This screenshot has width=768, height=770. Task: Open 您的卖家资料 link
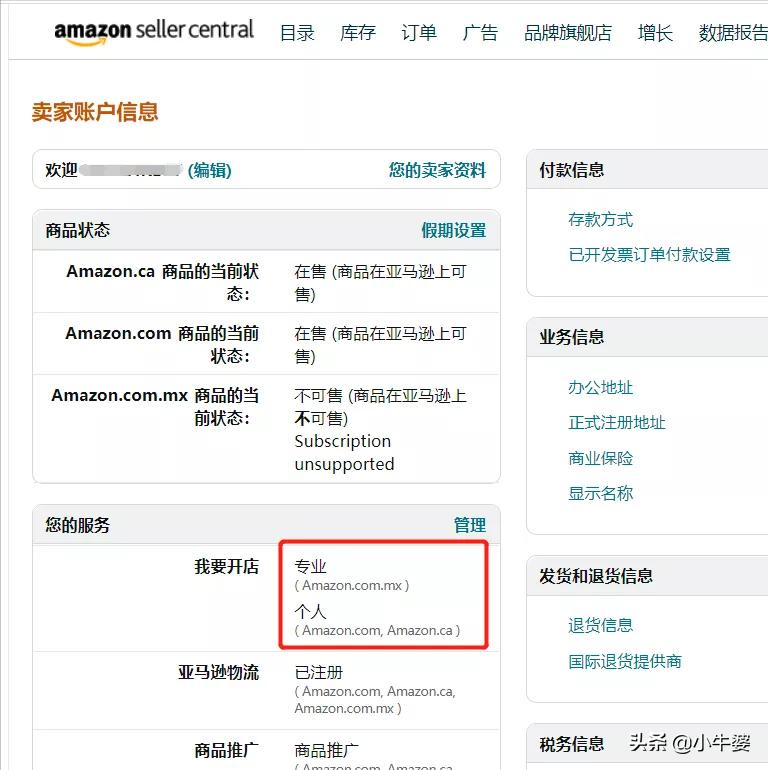point(437,170)
